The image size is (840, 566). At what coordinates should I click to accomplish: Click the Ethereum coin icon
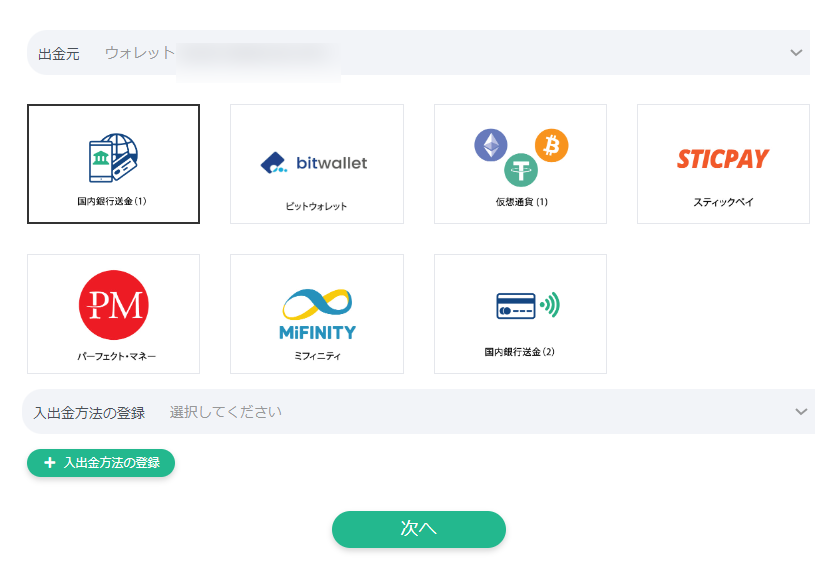tap(490, 146)
